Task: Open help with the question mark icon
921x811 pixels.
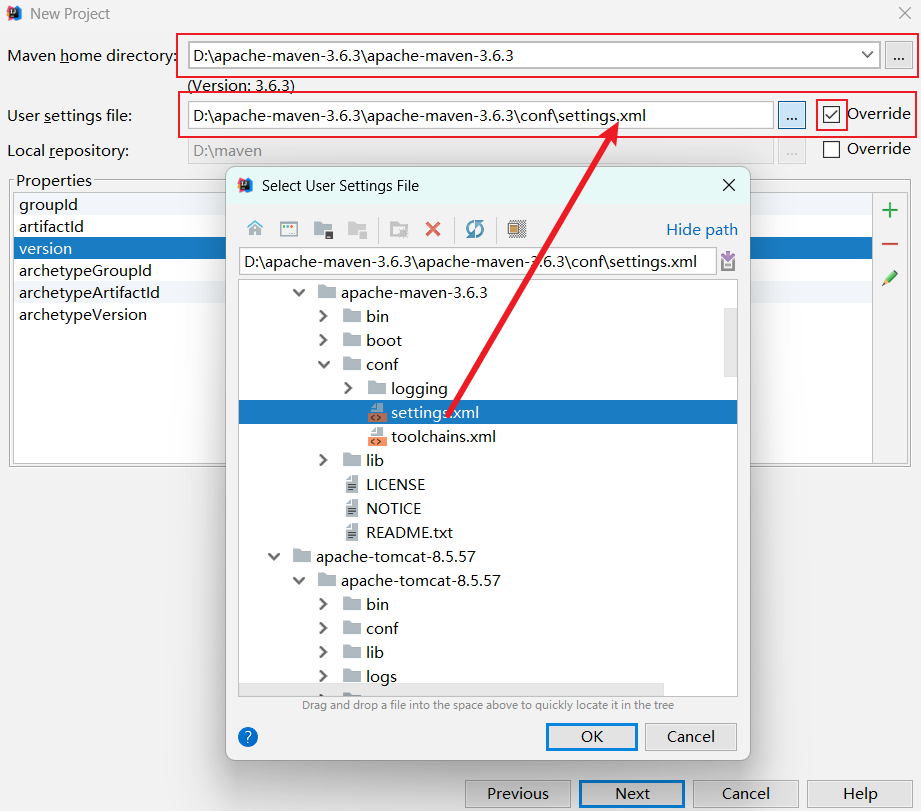Action: click(248, 737)
